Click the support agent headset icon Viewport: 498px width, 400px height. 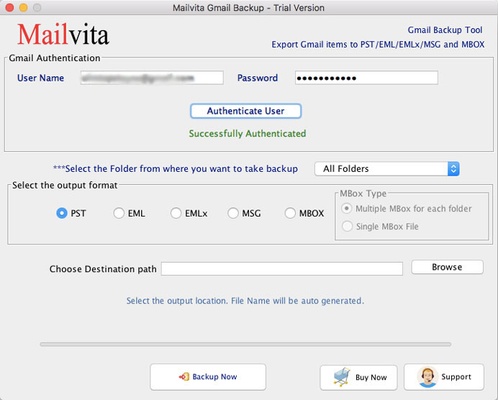(x=427, y=377)
